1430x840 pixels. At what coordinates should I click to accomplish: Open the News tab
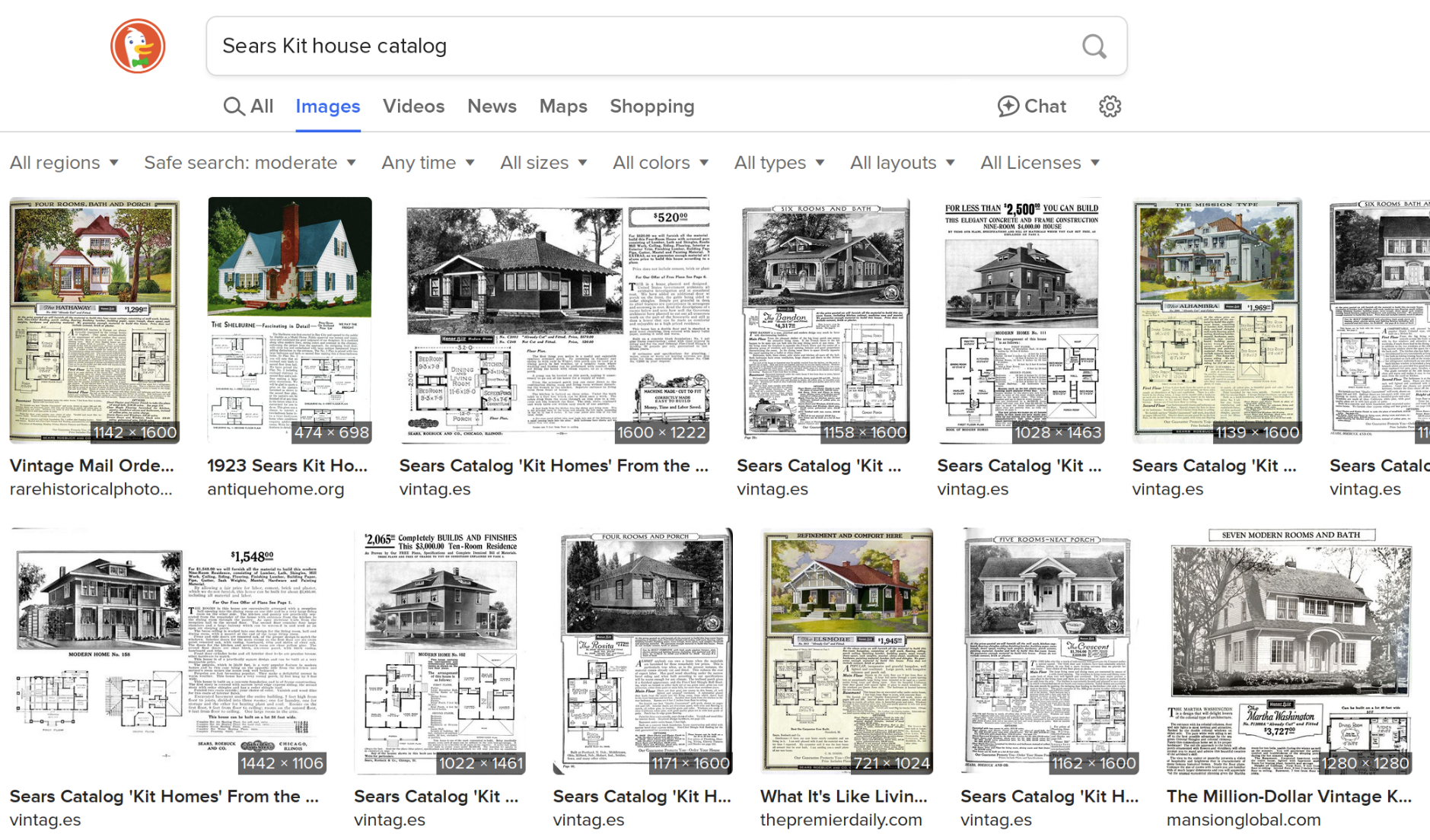tap(492, 107)
